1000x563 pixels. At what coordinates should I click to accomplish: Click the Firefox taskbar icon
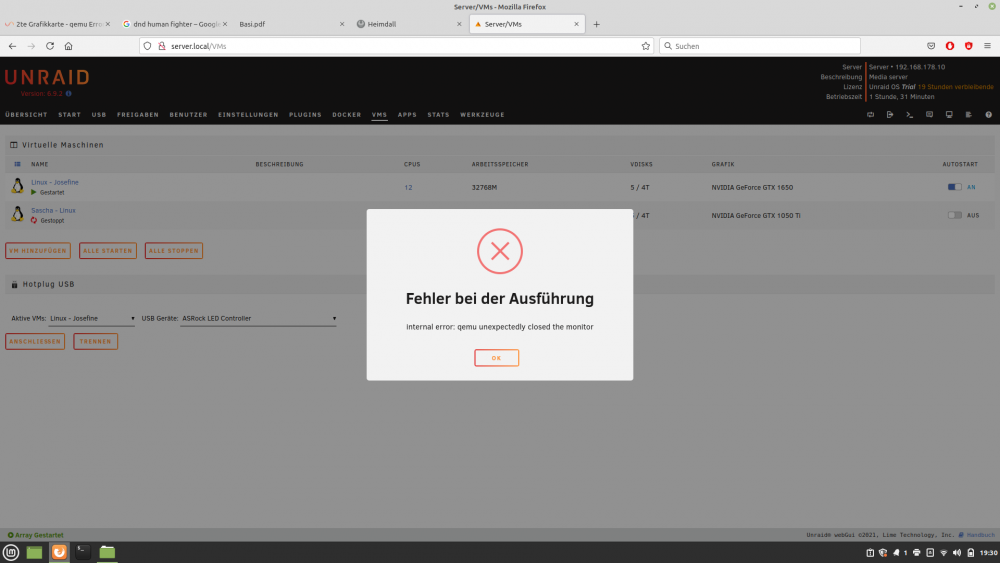(59, 552)
